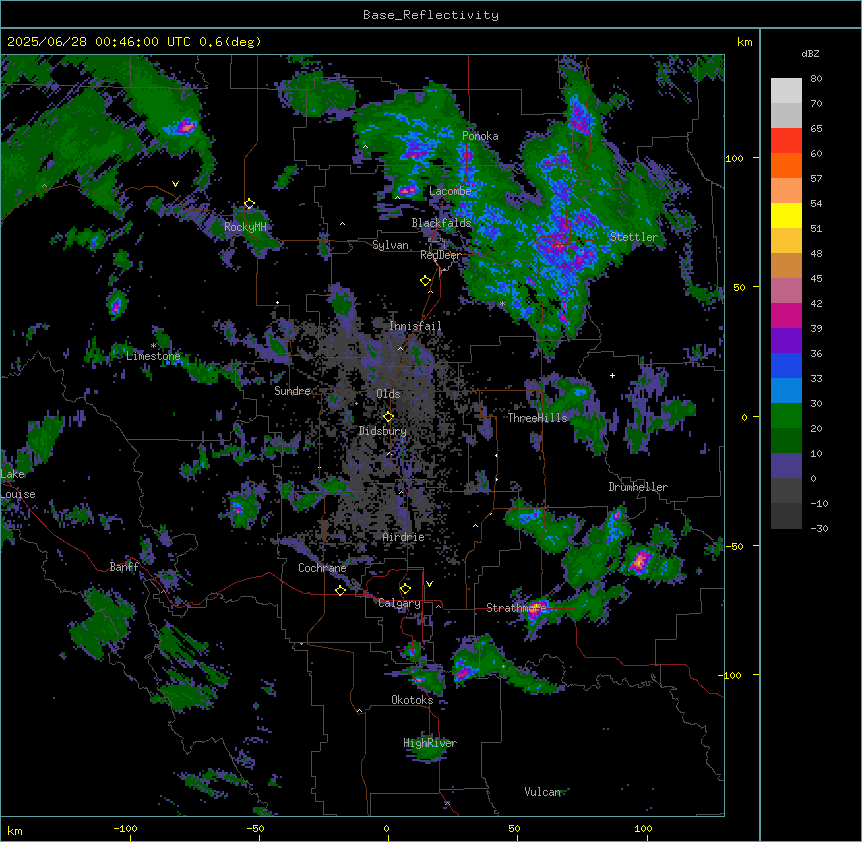Click the Lacombe city label
Image resolution: width=862 pixels, height=842 pixels.
click(450, 191)
